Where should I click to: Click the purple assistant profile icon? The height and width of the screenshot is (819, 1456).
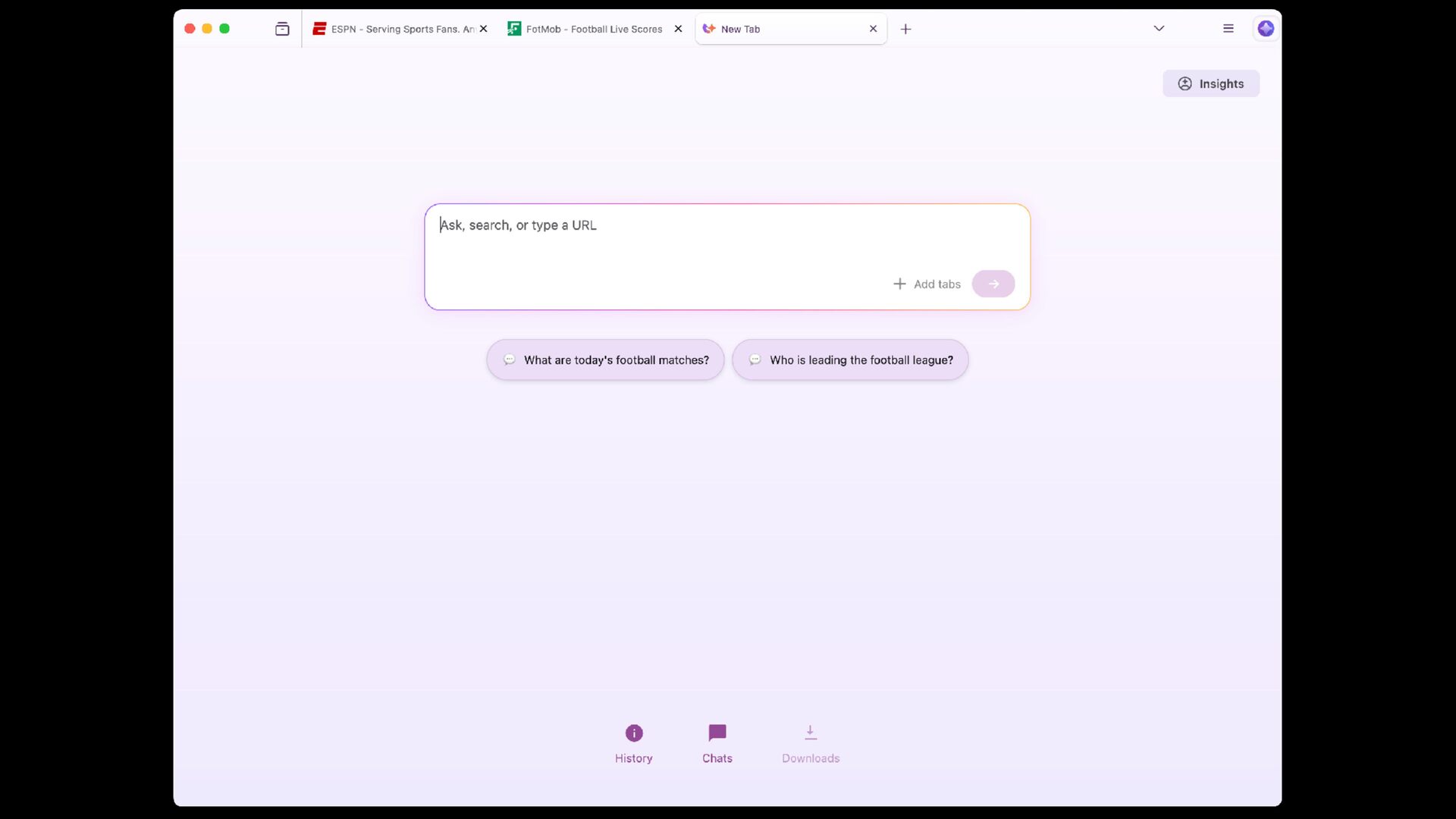pos(1265,29)
